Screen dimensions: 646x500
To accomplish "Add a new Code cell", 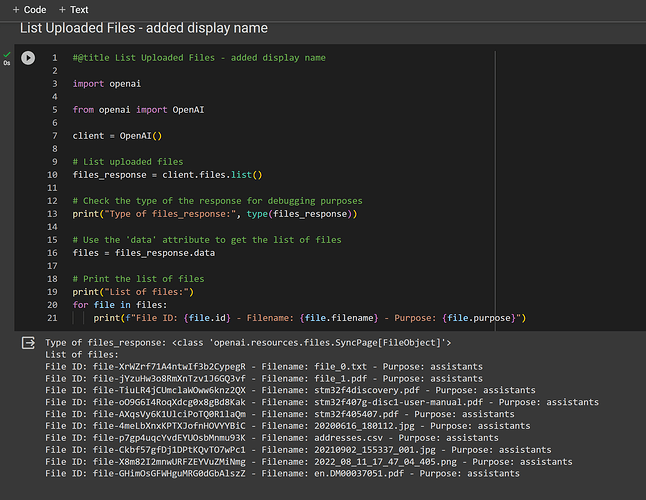I will tap(29, 9).
